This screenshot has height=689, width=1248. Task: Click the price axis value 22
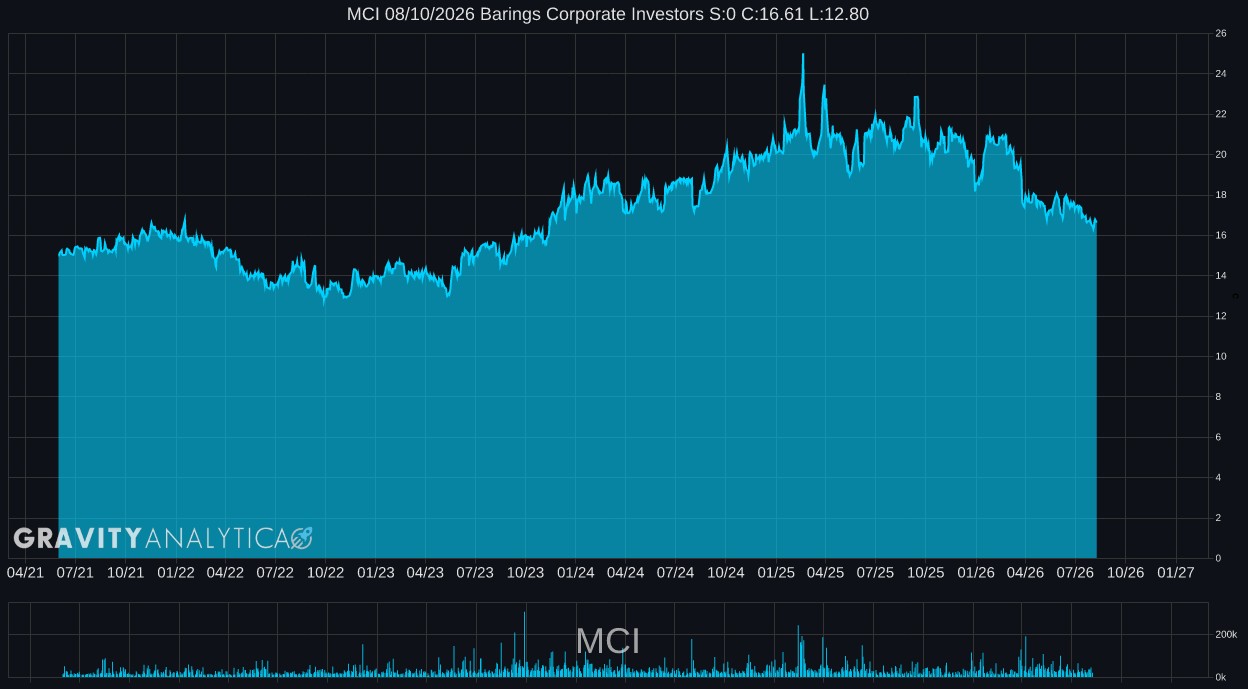[x=1220, y=114]
